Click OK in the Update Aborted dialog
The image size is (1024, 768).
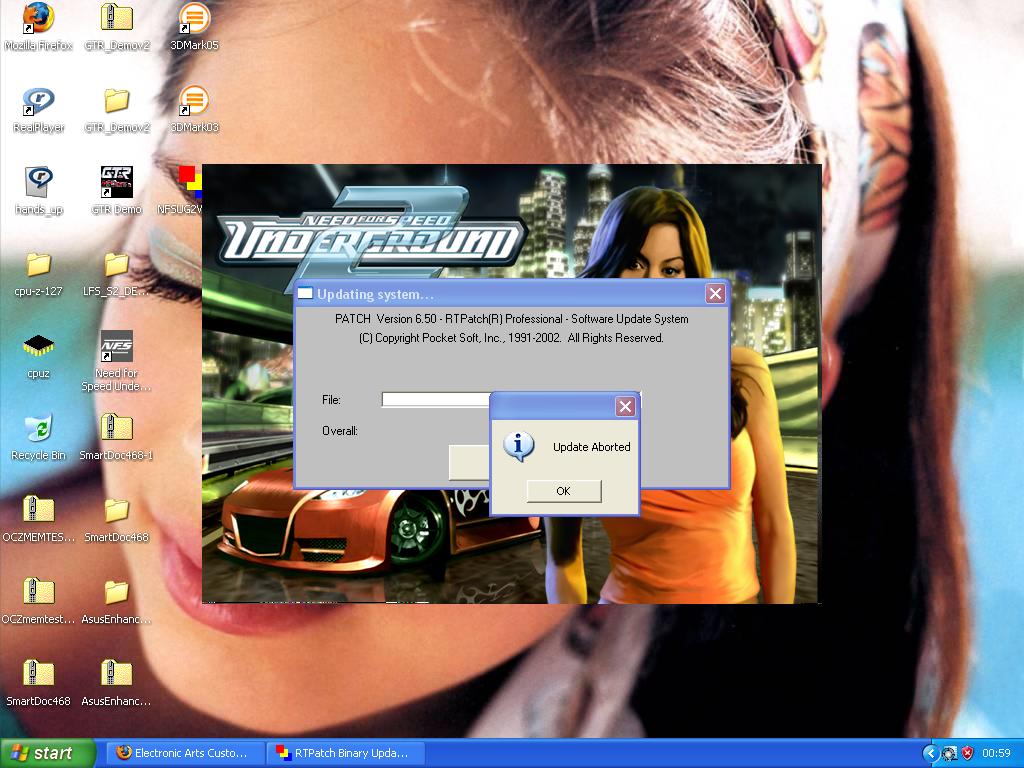coord(564,491)
